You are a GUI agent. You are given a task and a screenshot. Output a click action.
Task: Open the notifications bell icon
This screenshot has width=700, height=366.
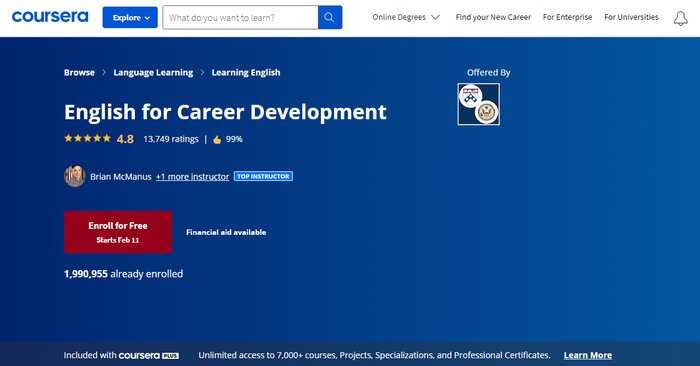click(x=680, y=18)
